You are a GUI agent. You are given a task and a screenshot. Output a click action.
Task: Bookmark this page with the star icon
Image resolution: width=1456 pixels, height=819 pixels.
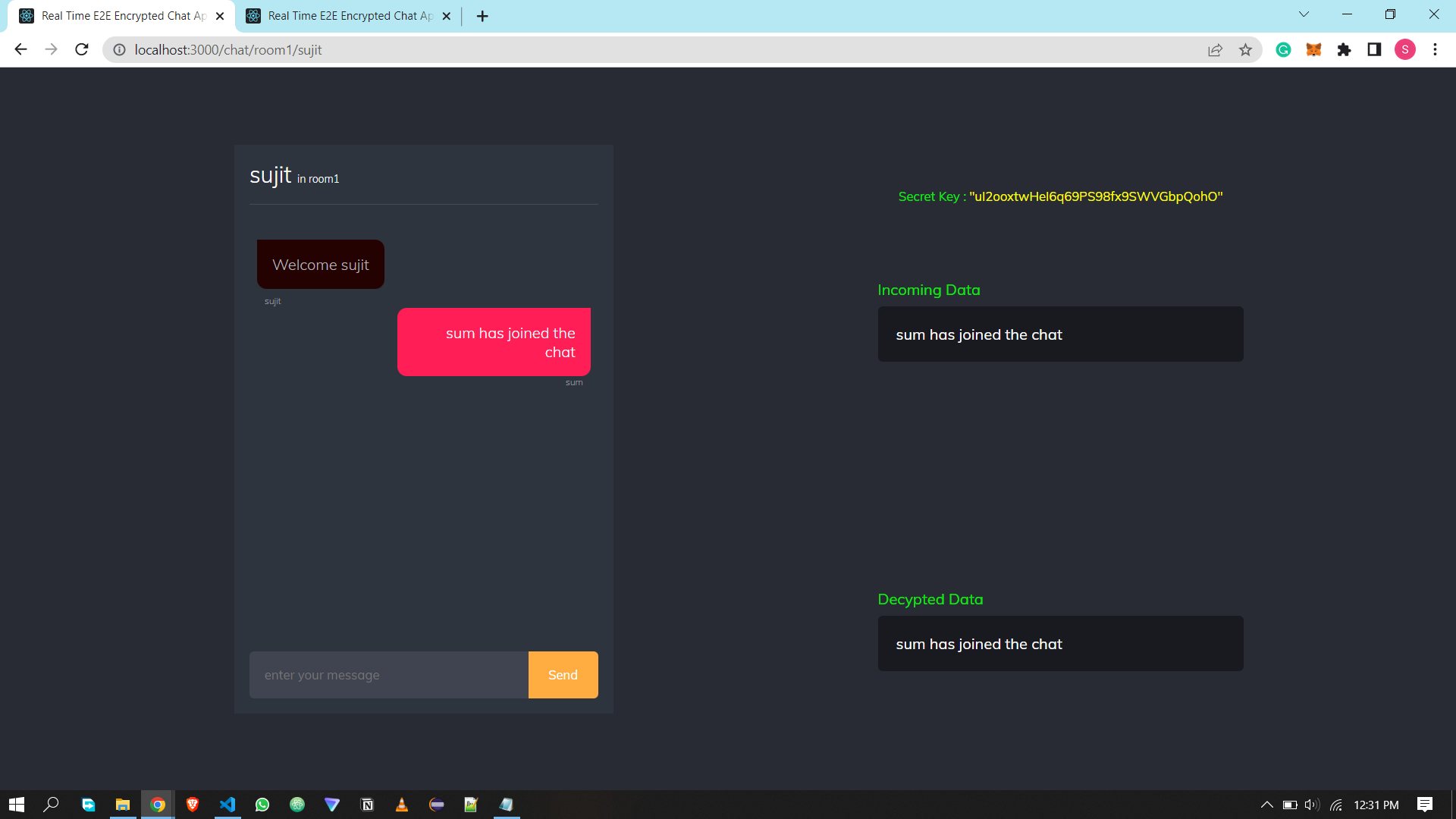coord(1245,49)
